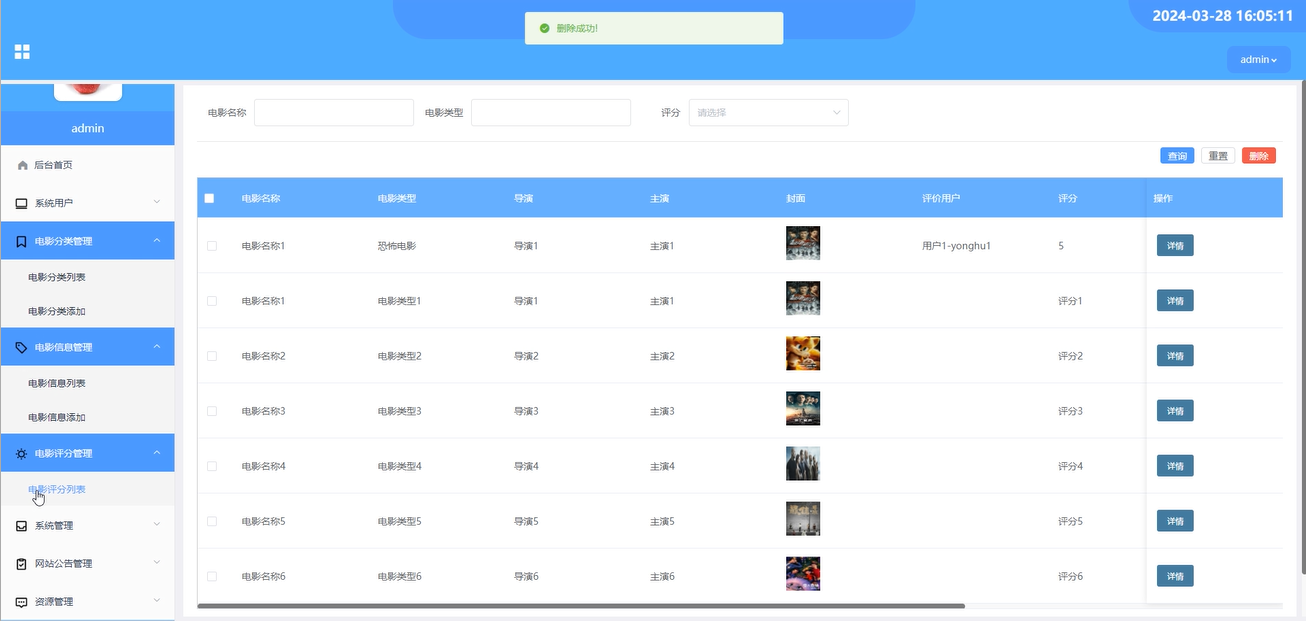Click cover thumbnail for 电影名称6
Image resolution: width=1306 pixels, height=621 pixels.
coord(803,573)
